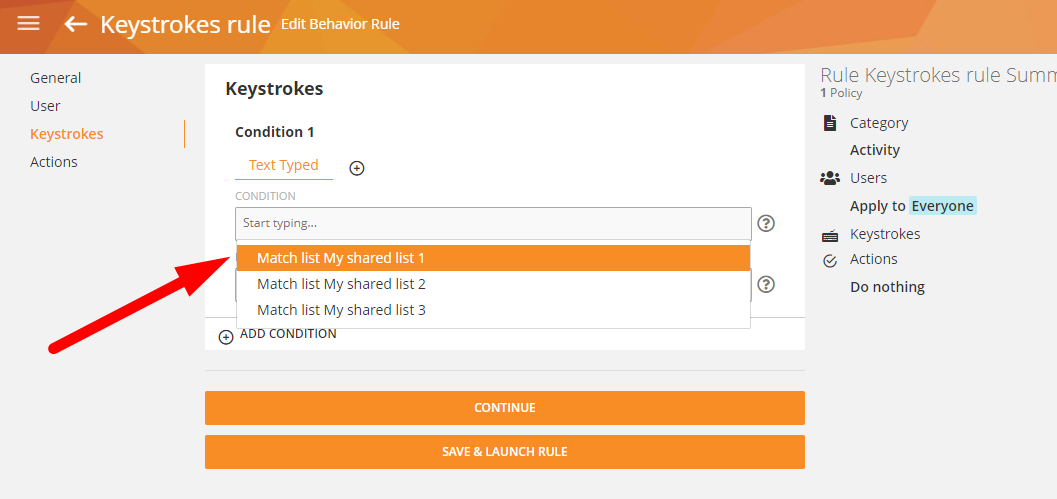Image resolution: width=1057 pixels, height=499 pixels.
Task: Click the lower help question mark icon
Action: 766,285
